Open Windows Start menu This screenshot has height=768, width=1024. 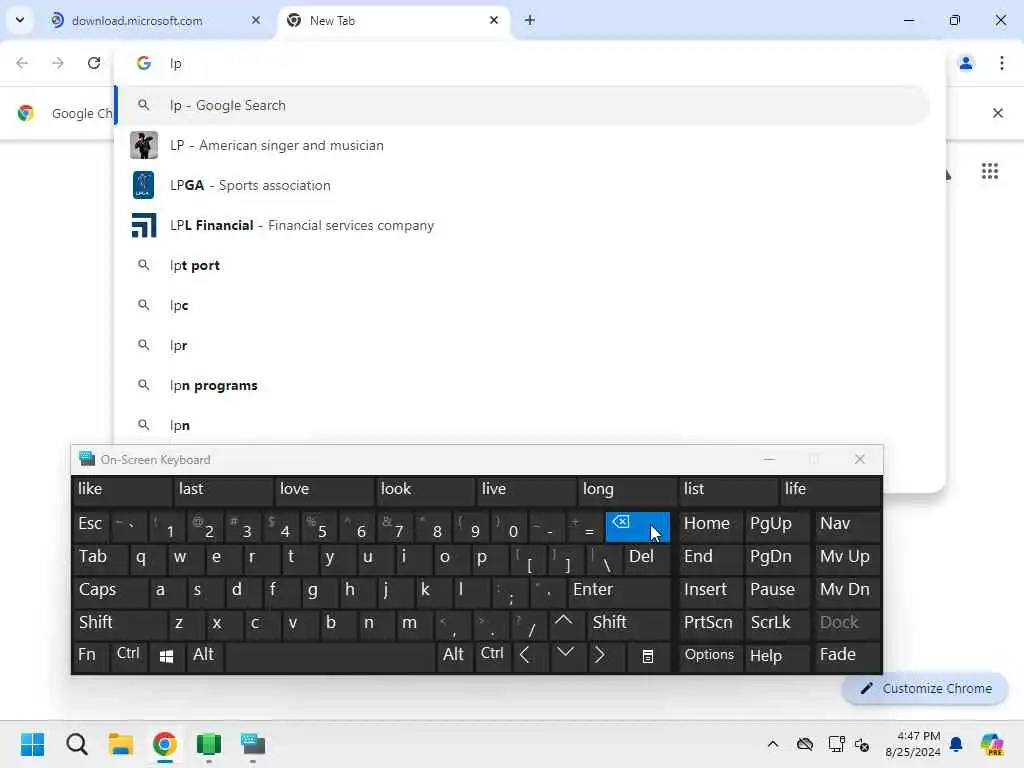[32, 744]
